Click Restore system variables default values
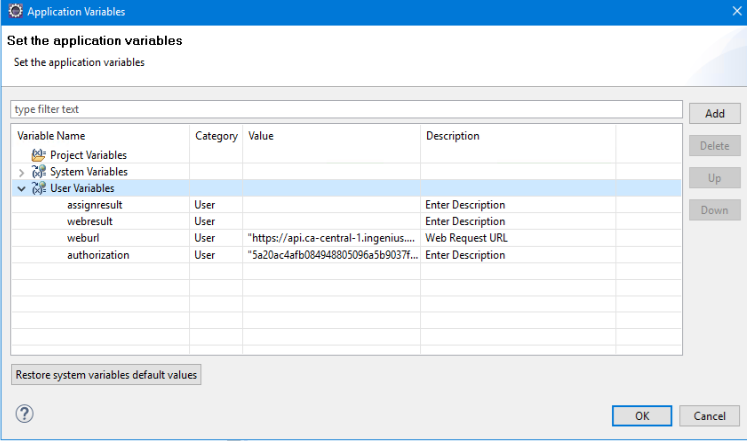Image resolution: width=747 pixels, height=441 pixels. [x=107, y=375]
